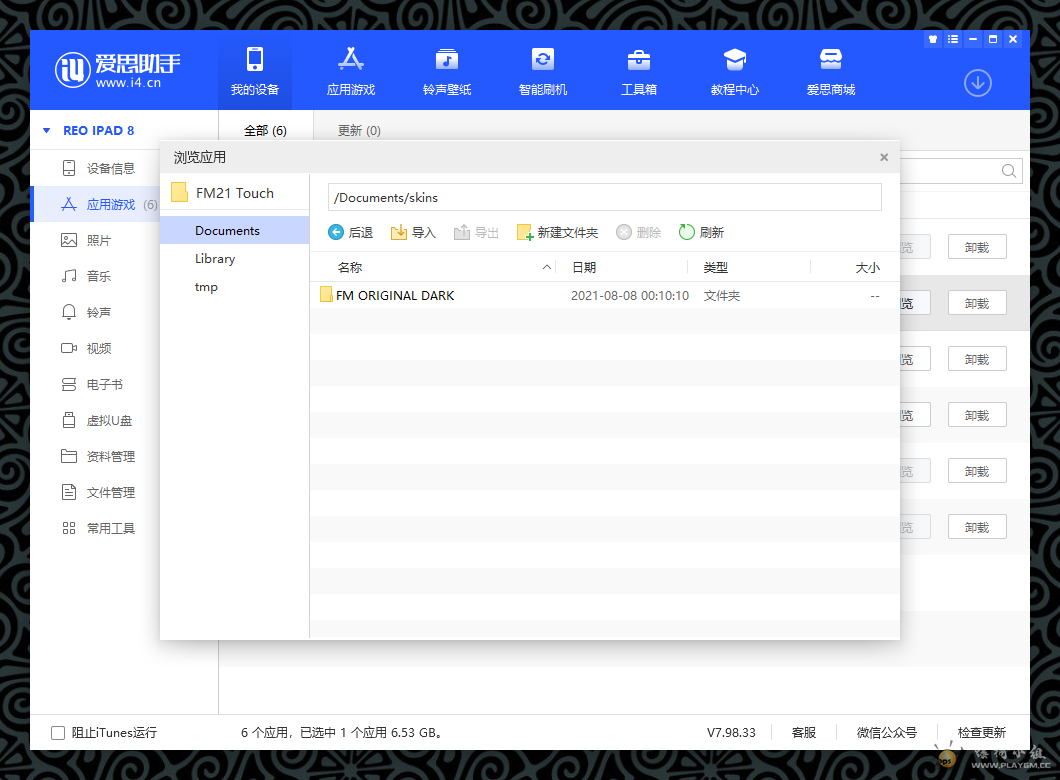Open the 工具箱 toolbox
The height and width of the screenshot is (780, 1060).
pos(638,70)
